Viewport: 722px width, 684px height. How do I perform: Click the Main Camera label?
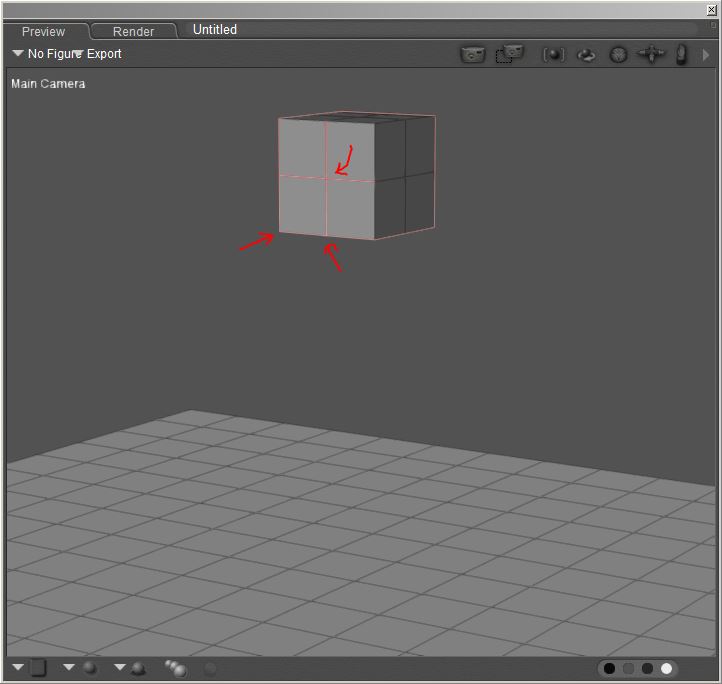[48, 84]
